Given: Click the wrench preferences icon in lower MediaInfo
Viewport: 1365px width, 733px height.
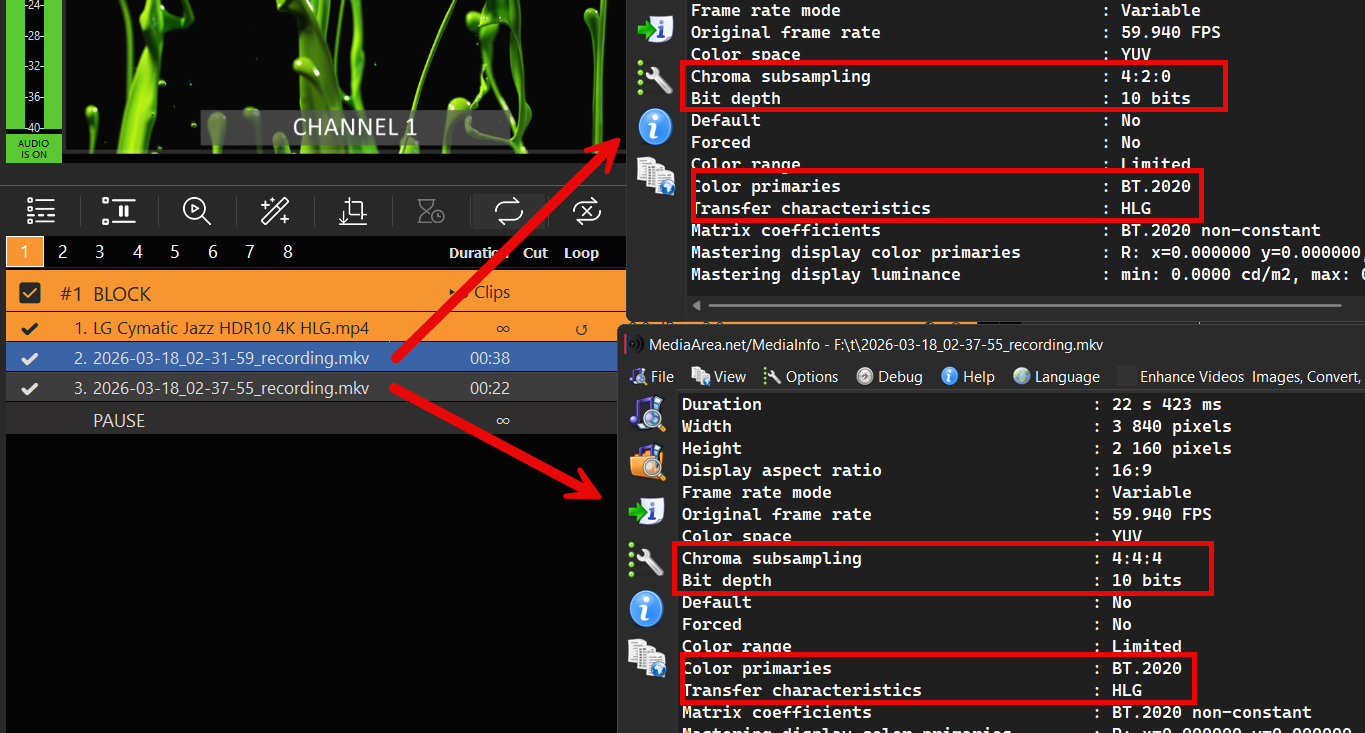Looking at the screenshot, I should tap(646, 559).
